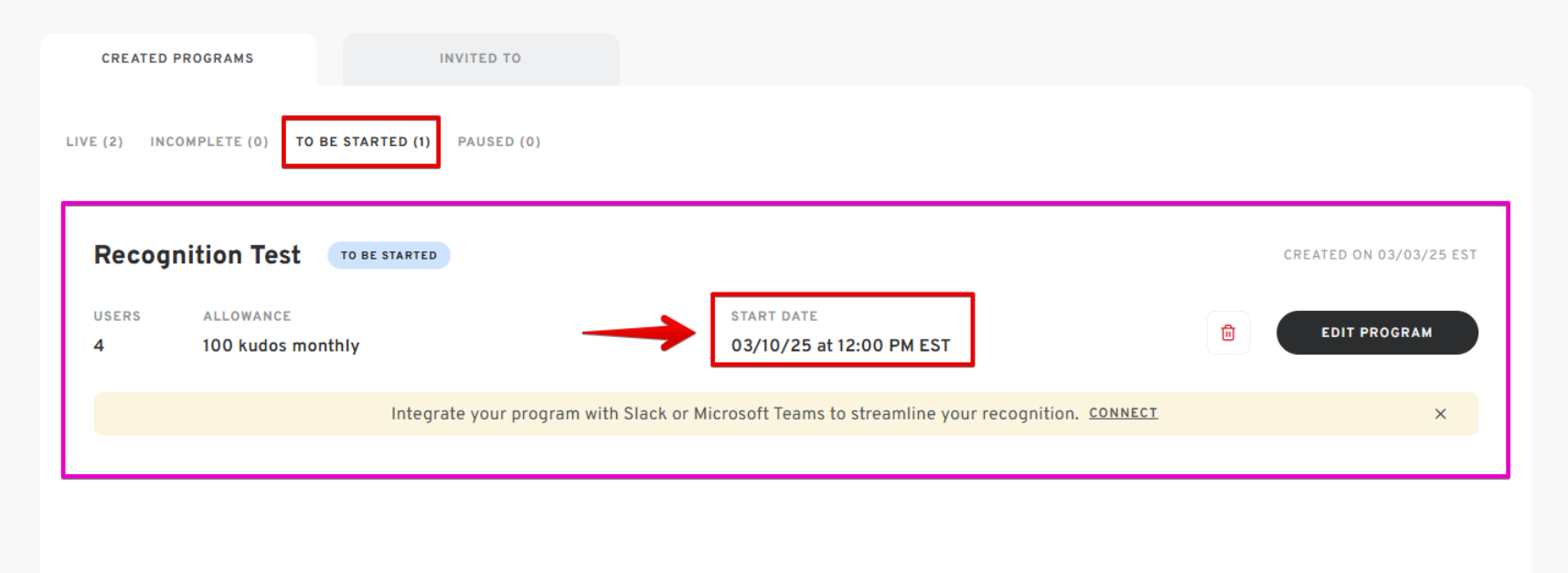Click the red arrow pointing at start date
Screen dimensions: 1568x573
[639, 333]
